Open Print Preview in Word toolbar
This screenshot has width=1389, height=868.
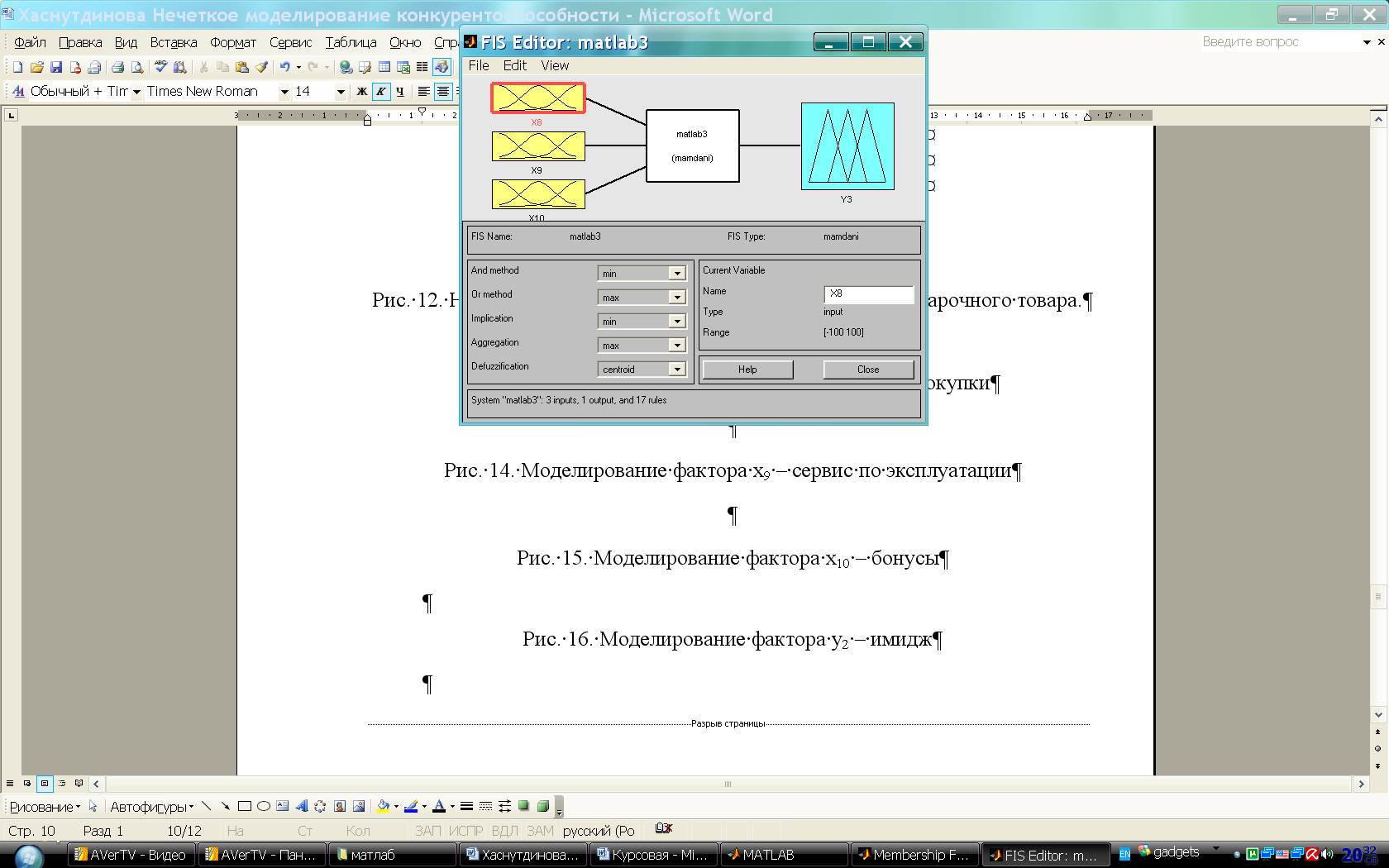pos(137,67)
